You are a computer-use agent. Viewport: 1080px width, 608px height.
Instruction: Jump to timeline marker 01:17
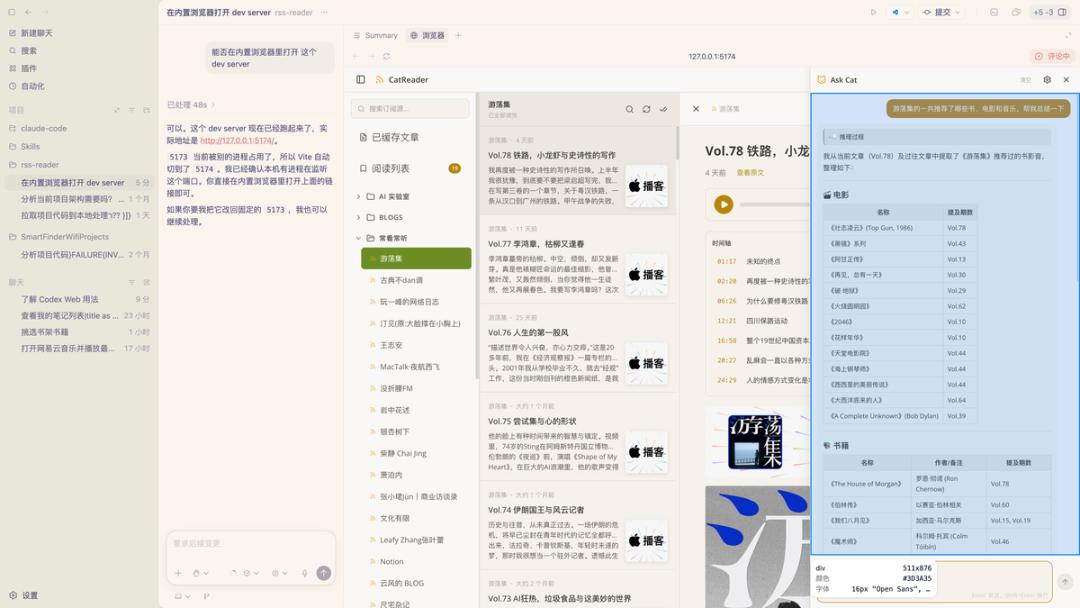(x=726, y=262)
